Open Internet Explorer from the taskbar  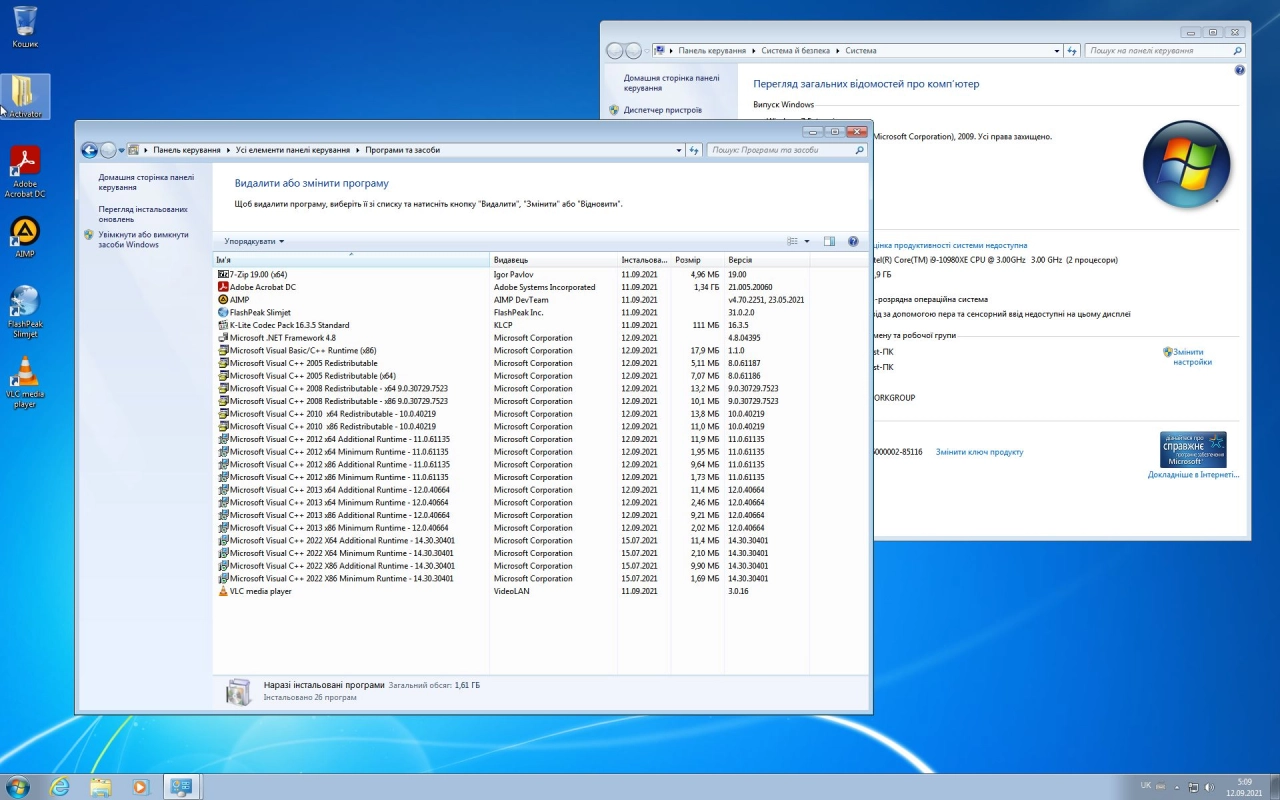(x=60, y=787)
